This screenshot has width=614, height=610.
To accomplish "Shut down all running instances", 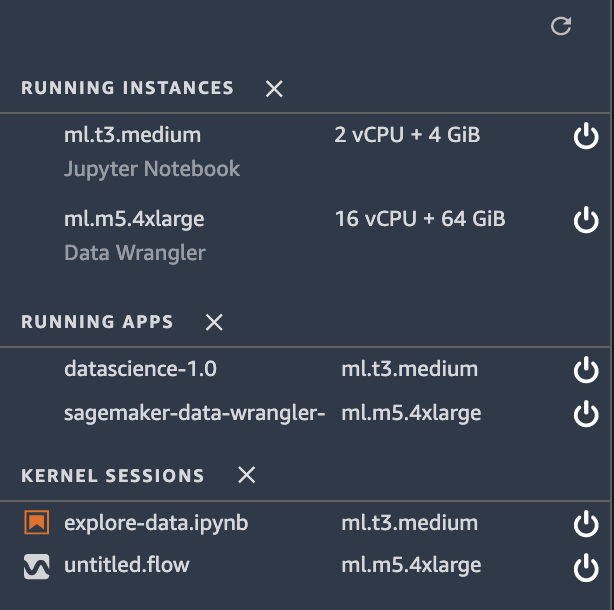I will coord(274,88).
